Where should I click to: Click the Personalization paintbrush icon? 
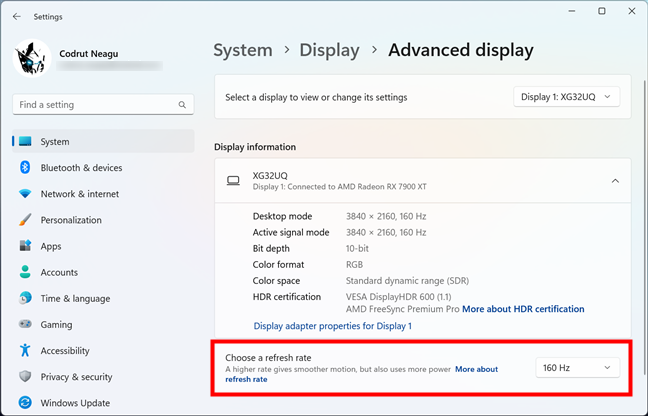tap(25, 220)
